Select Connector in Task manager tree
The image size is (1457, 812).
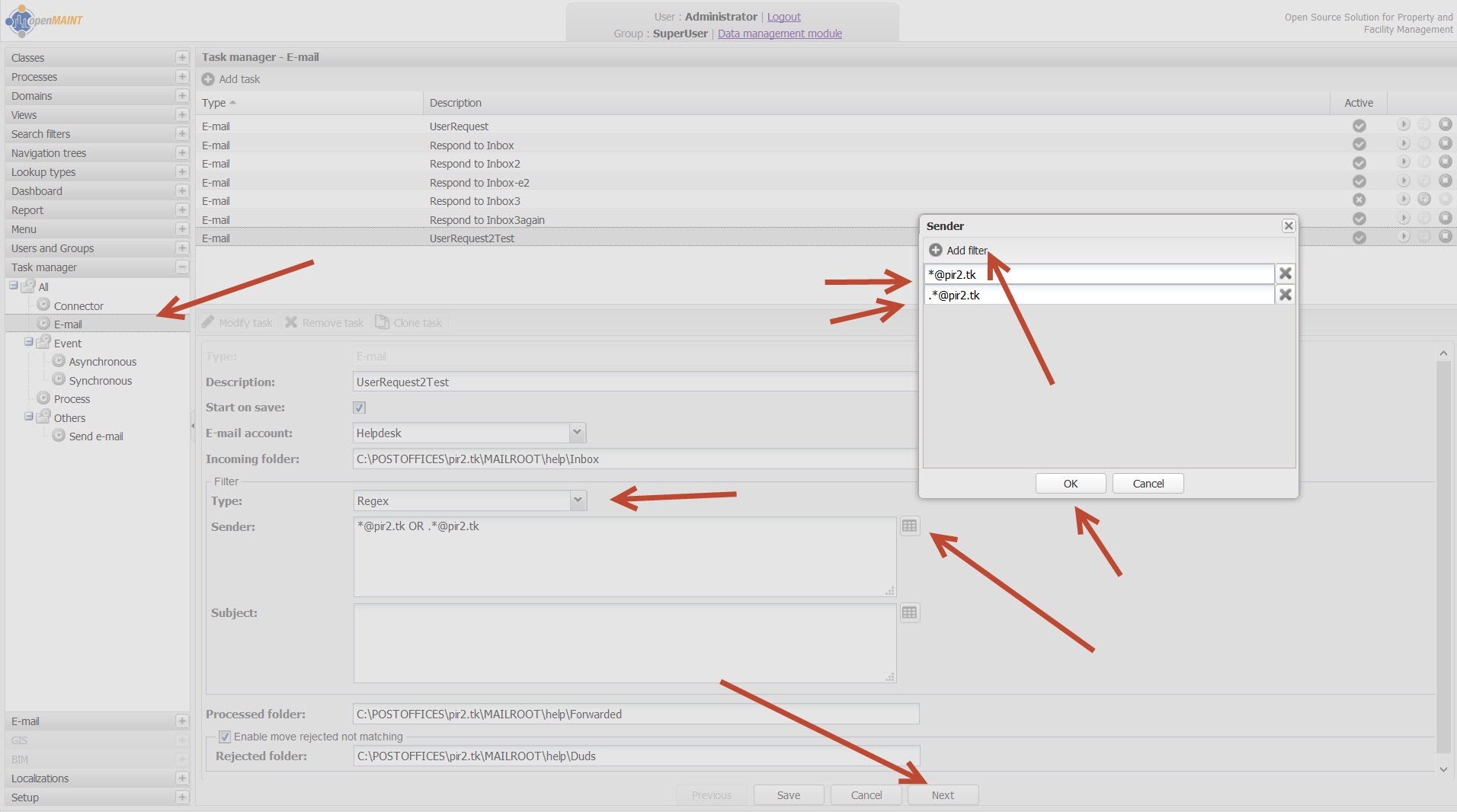click(78, 305)
